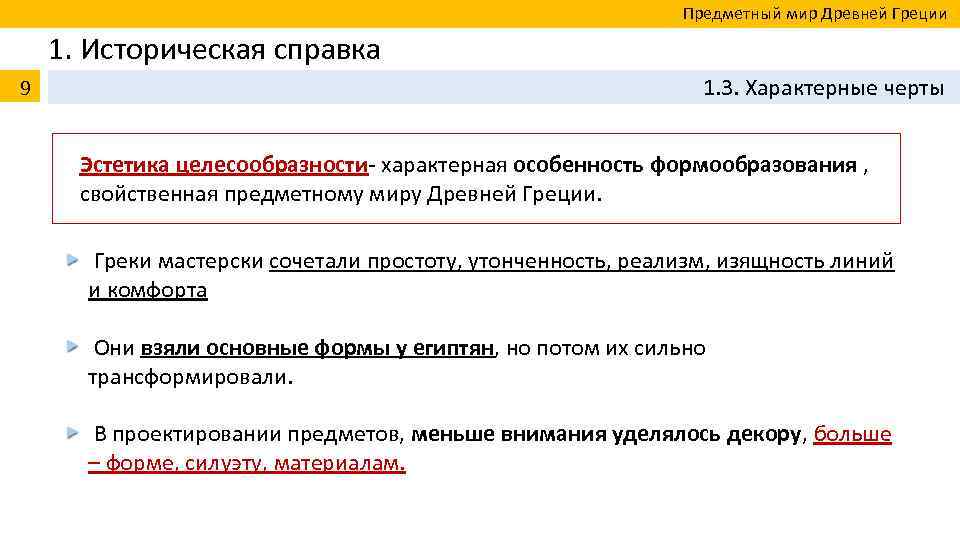The image size is (960, 540).
Task: Click the words 'Греки мастерски'
Action: click(179, 261)
